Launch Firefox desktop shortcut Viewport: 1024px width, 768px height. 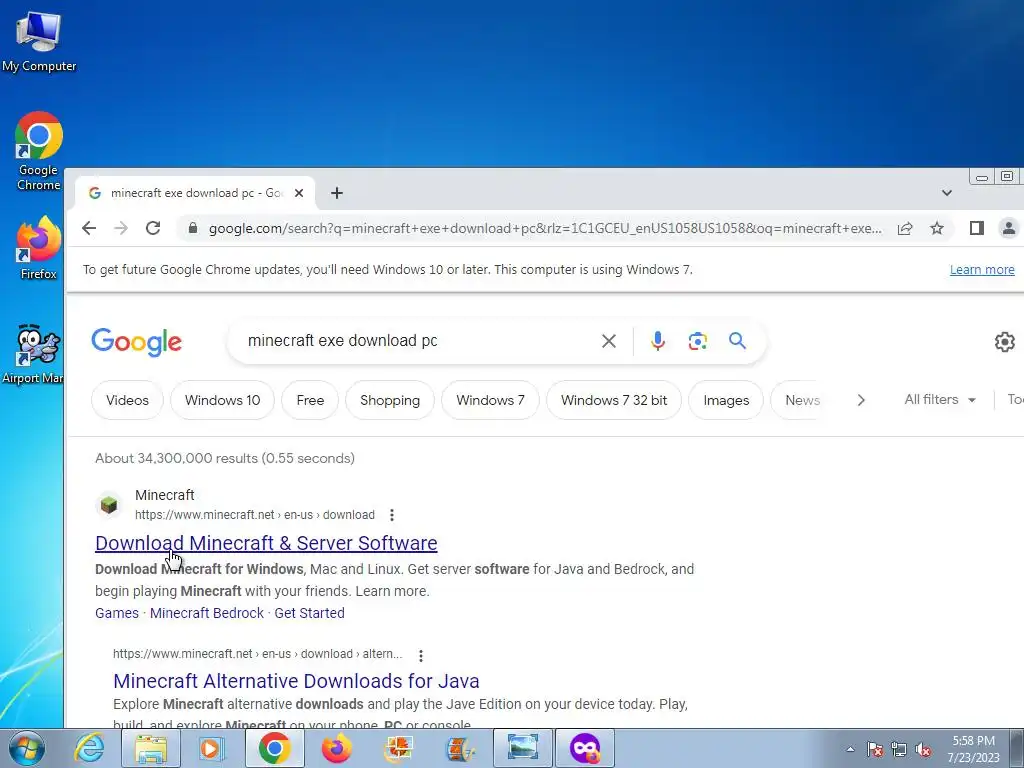[x=39, y=248]
